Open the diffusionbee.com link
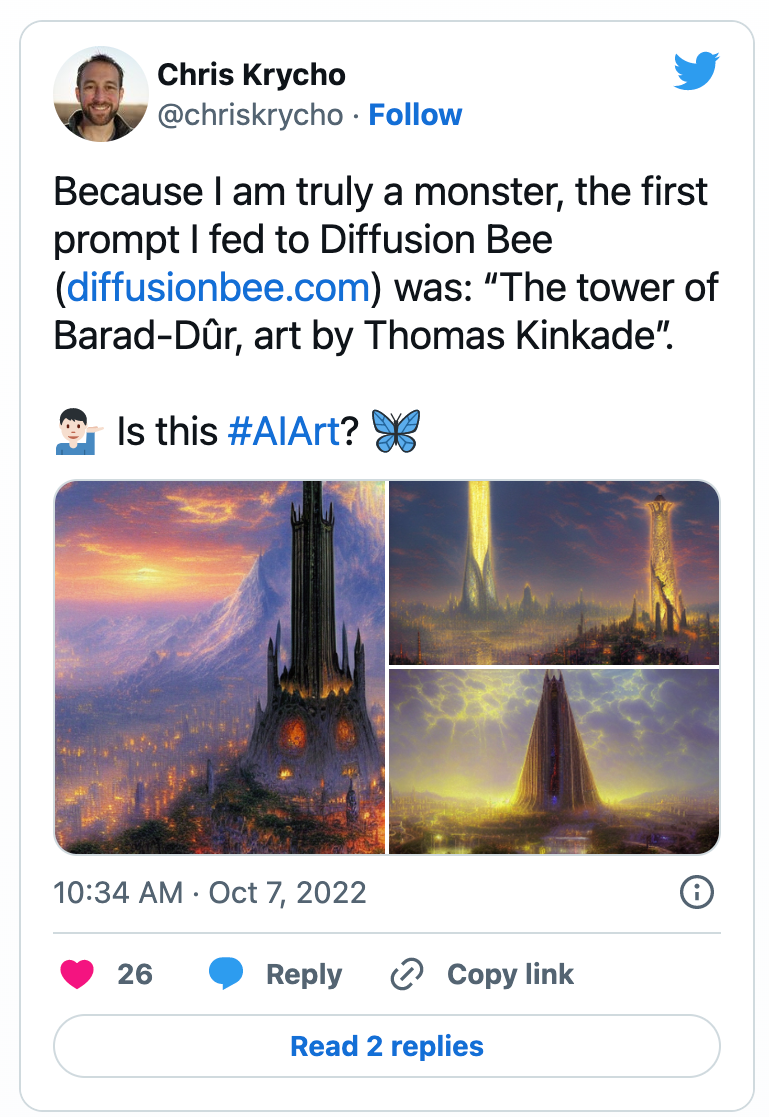Screen dimensions: 769x1117 [218, 288]
